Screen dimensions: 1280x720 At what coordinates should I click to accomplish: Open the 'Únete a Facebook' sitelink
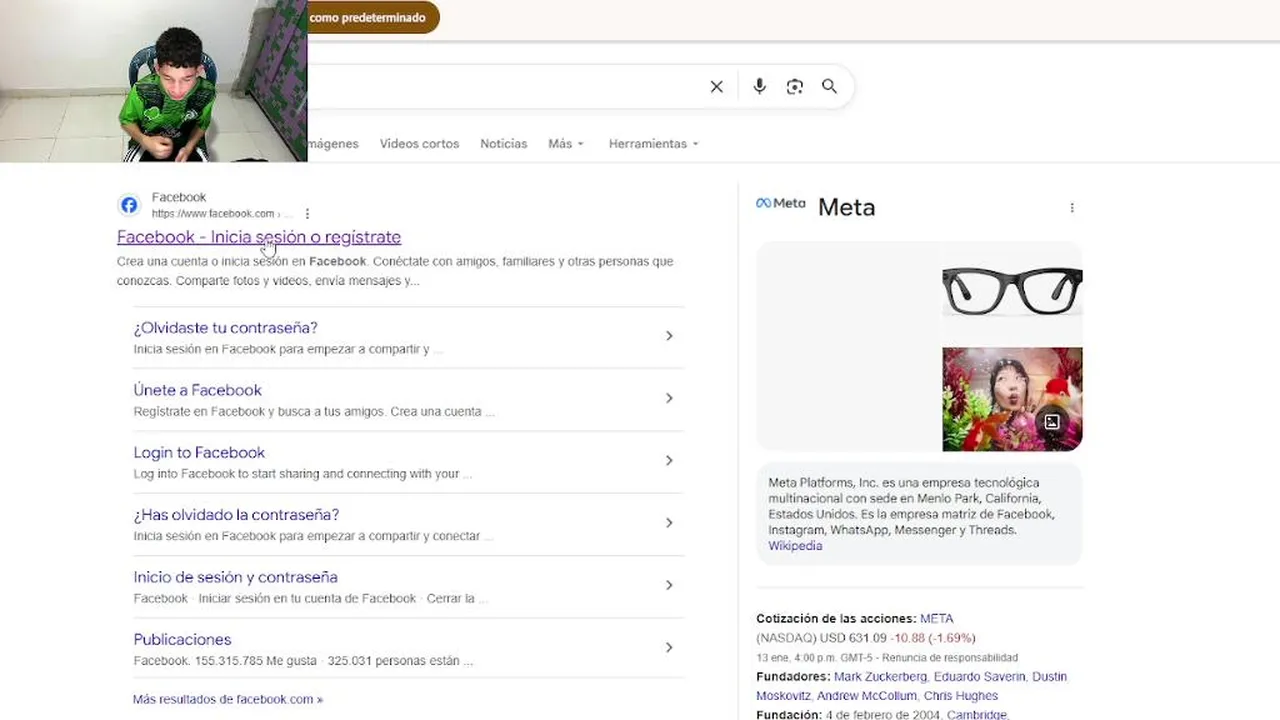click(197, 390)
